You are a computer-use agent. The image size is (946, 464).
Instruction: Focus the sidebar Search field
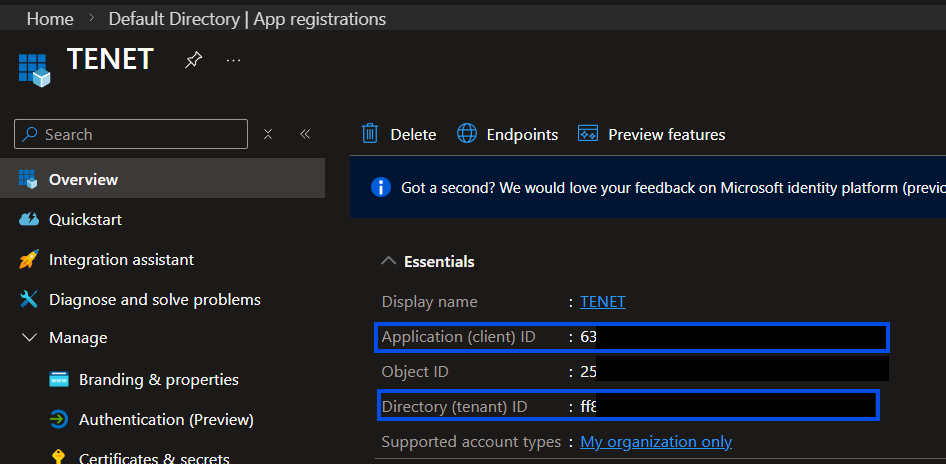[x=131, y=134]
